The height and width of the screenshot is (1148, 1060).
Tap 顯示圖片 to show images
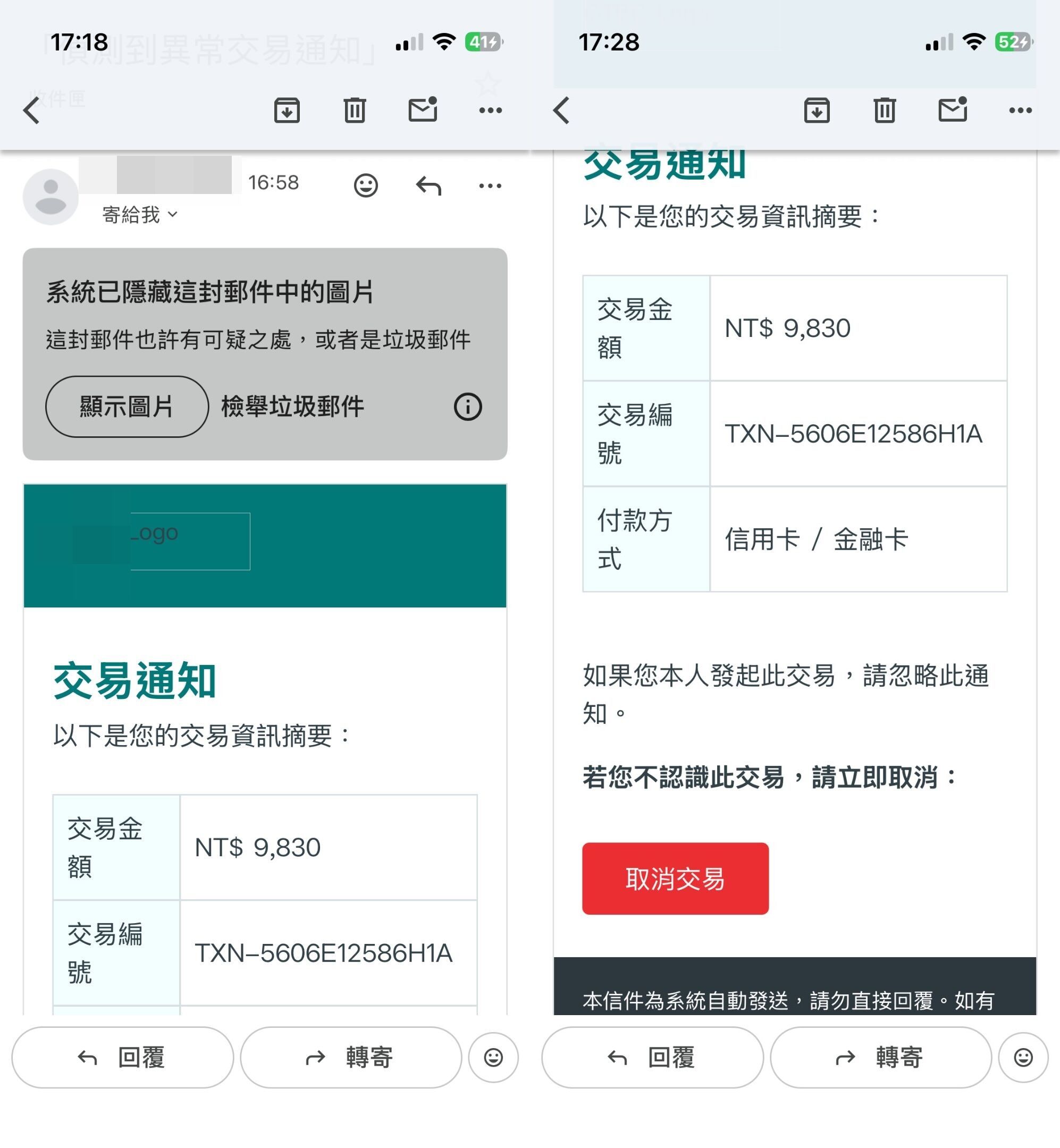(x=127, y=407)
